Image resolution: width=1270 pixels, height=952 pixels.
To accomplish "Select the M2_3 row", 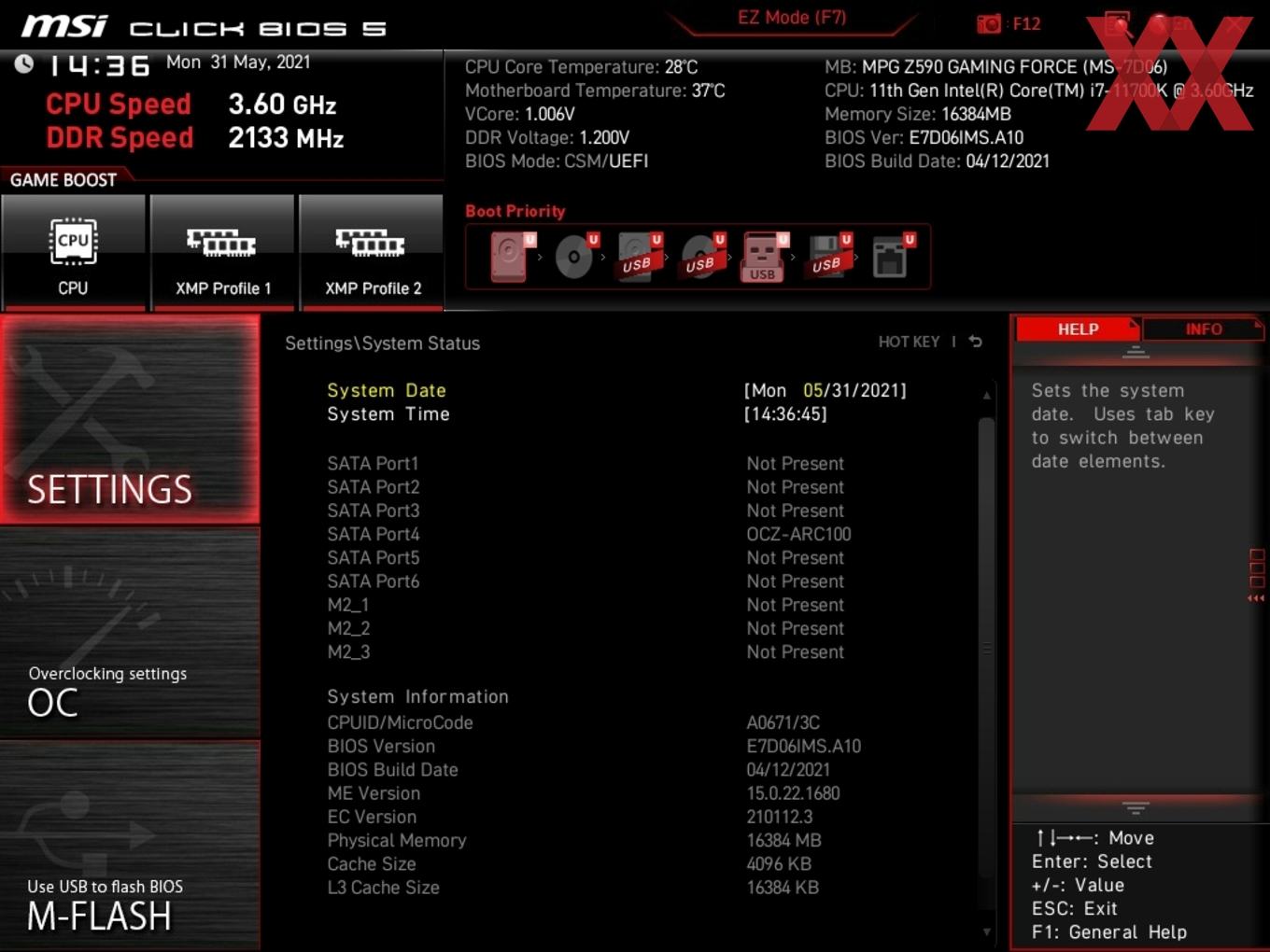I will point(586,651).
